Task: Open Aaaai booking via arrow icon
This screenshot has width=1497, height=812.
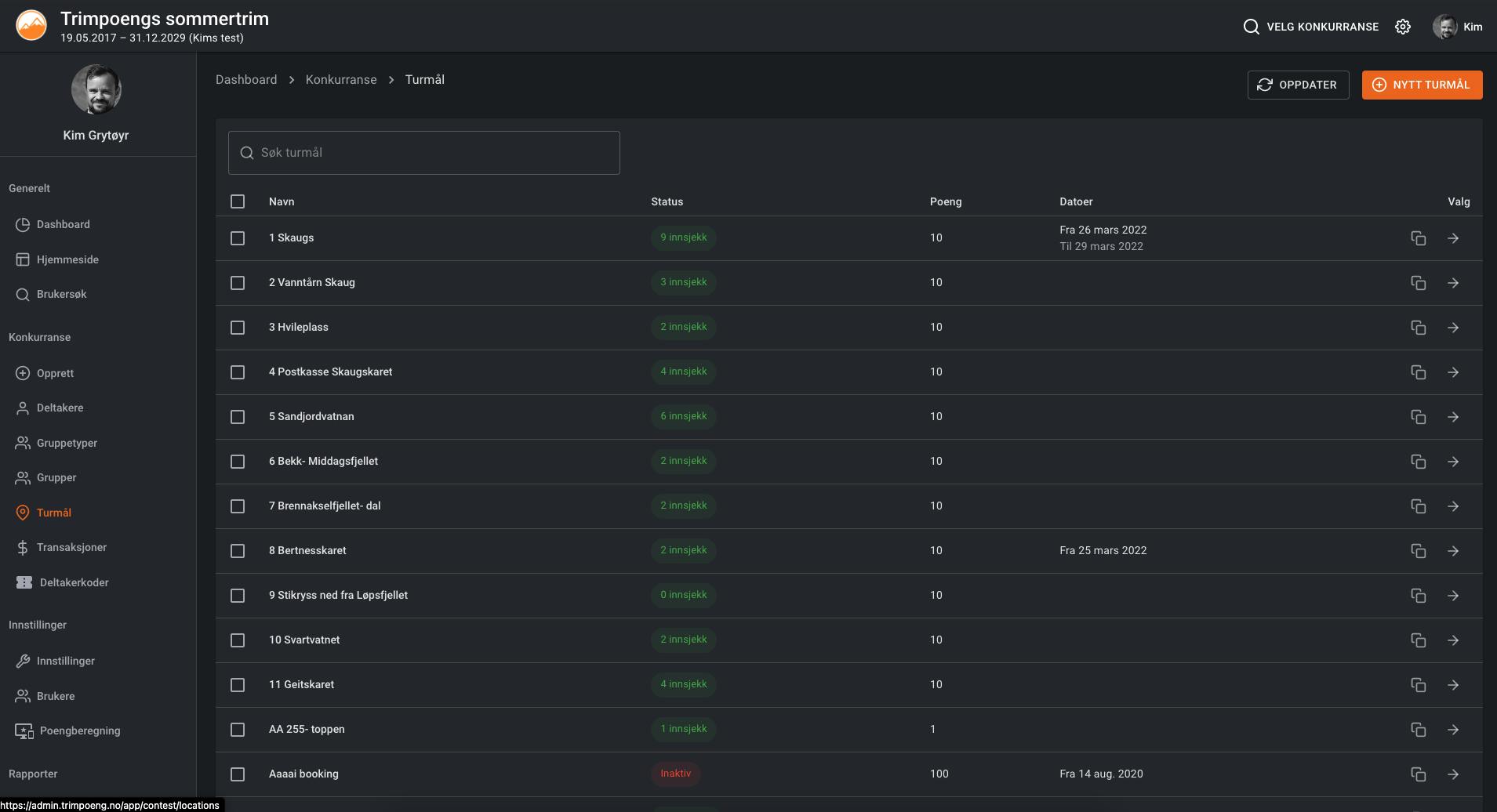Action: (1453, 774)
